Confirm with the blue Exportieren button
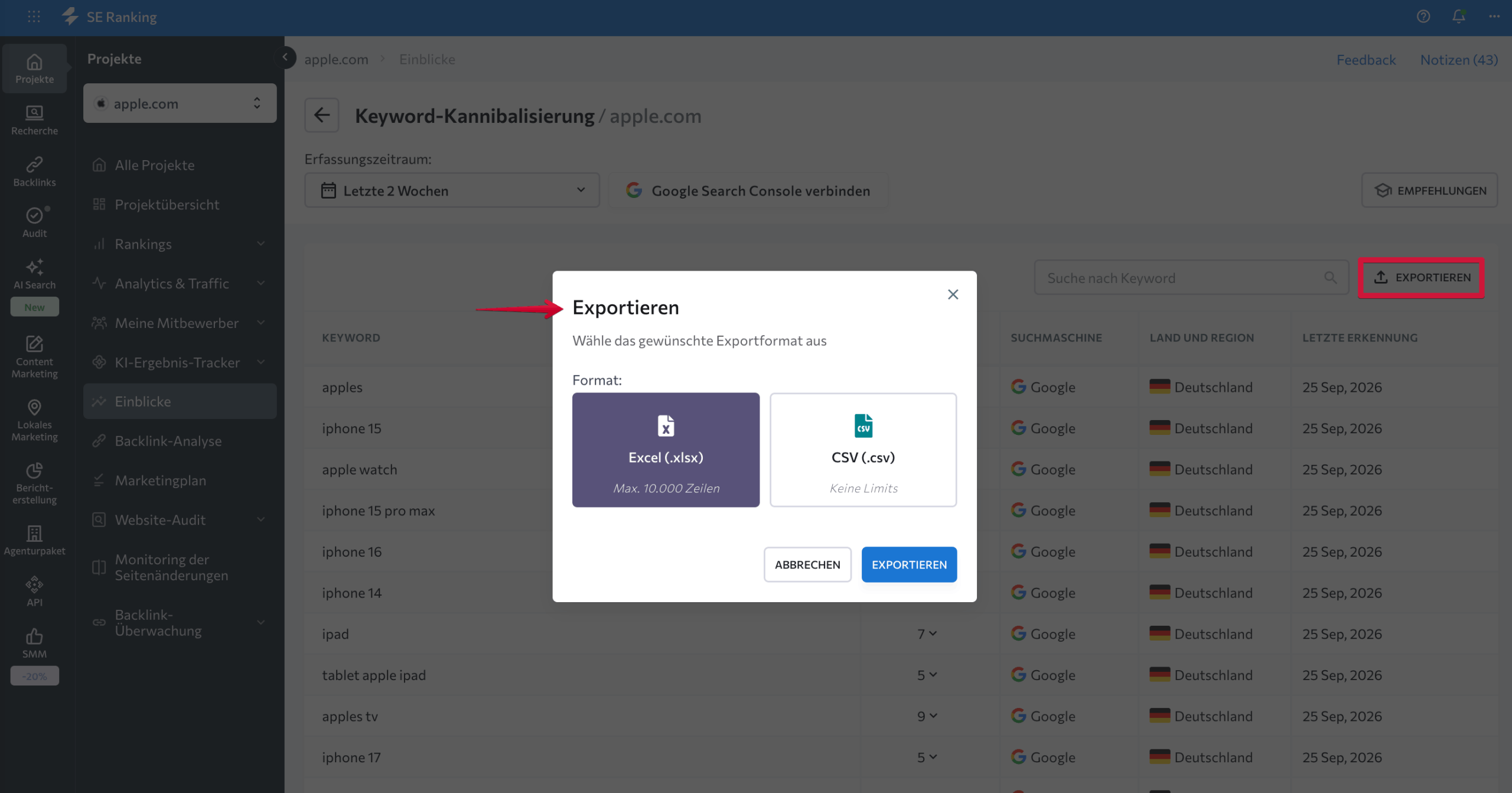Image resolution: width=1512 pixels, height=793 pixels. click(x=909, y=564)
